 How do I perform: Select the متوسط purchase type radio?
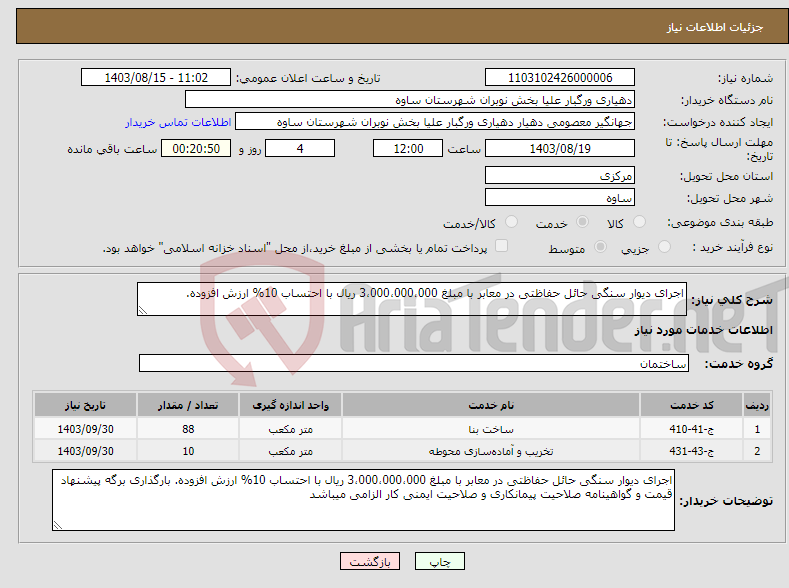click(600, 246)
